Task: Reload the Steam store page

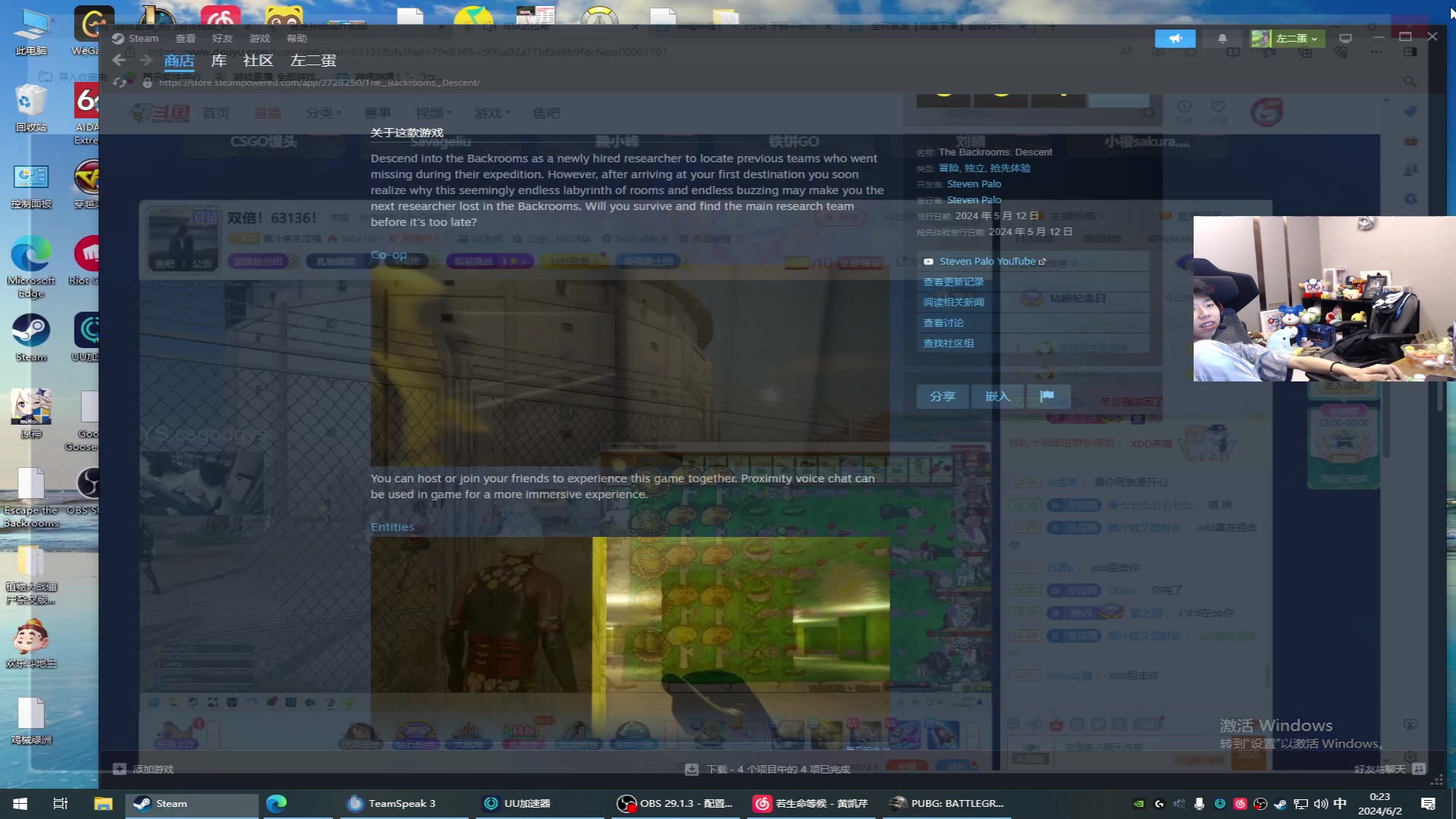Action: 120,83
